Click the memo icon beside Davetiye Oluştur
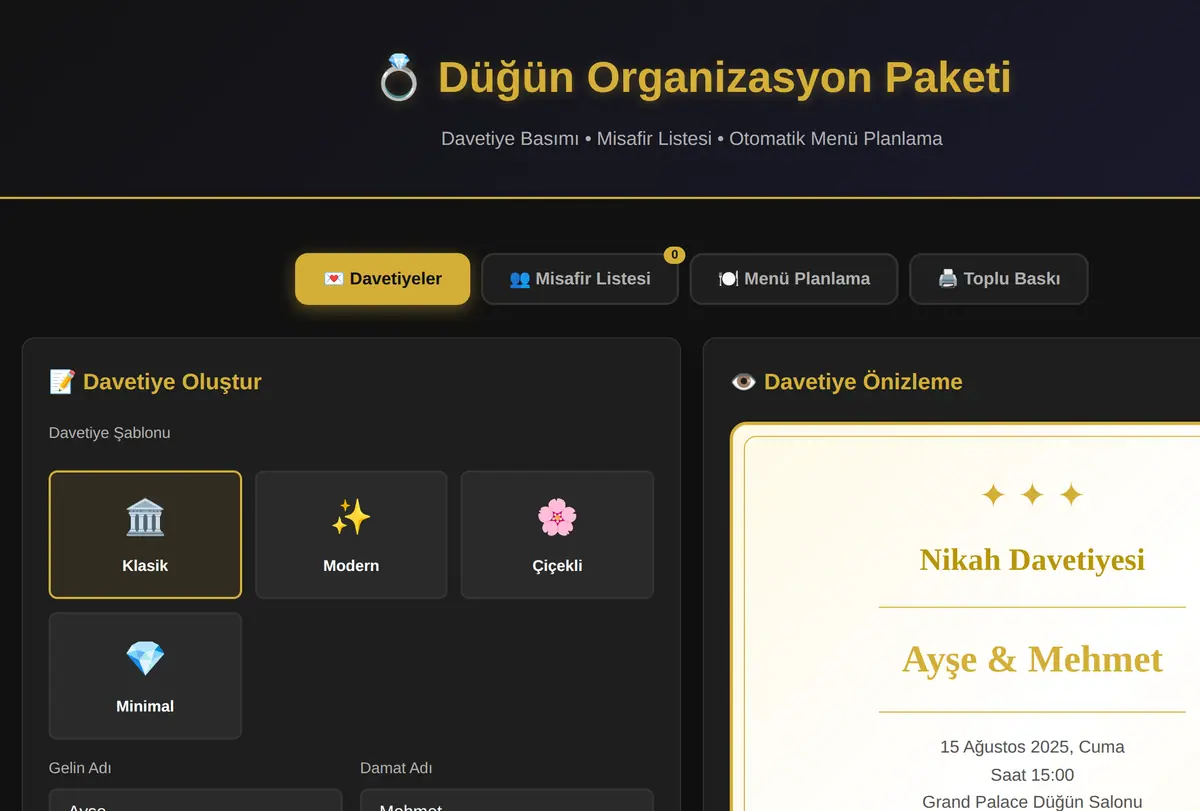The width and height of the screenshot is (1200, 811). point(62,382)
